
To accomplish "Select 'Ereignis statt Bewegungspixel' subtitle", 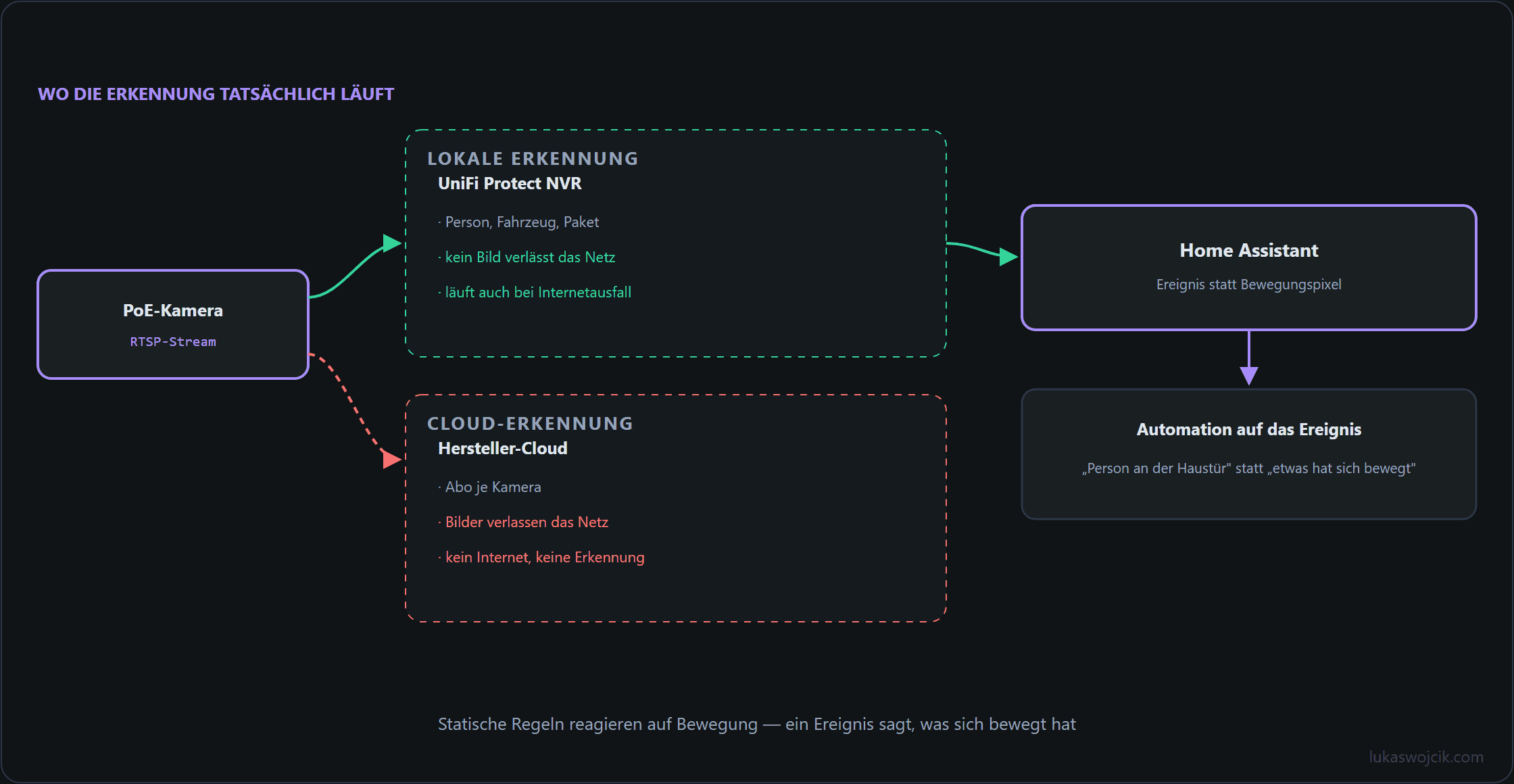I will coord(1249,285).
